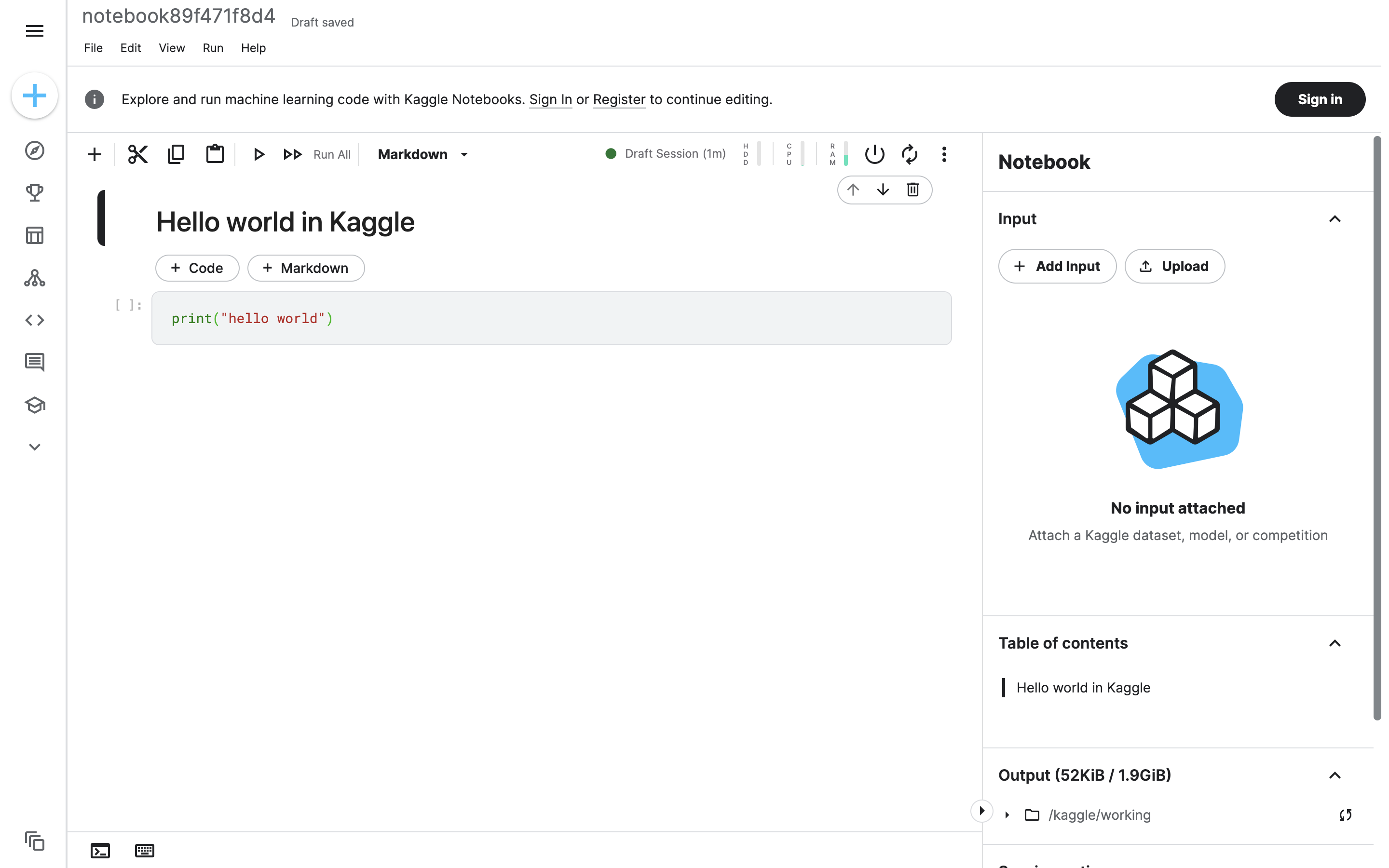Open the compass Home icon in sidebar

point(34,150)
